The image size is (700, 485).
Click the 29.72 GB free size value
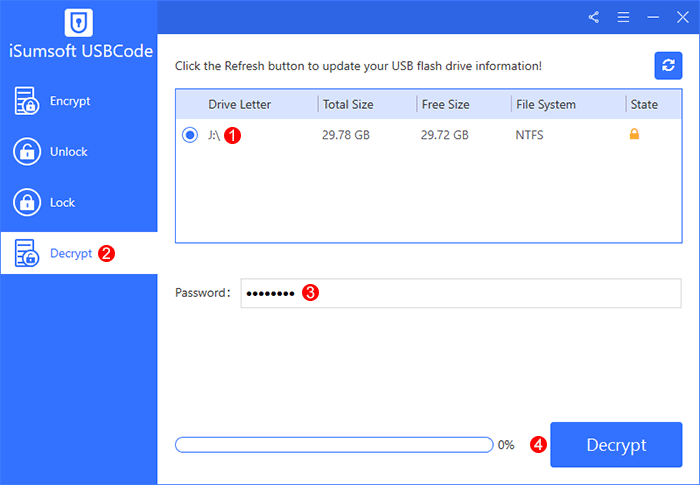(x=445, y=135)
